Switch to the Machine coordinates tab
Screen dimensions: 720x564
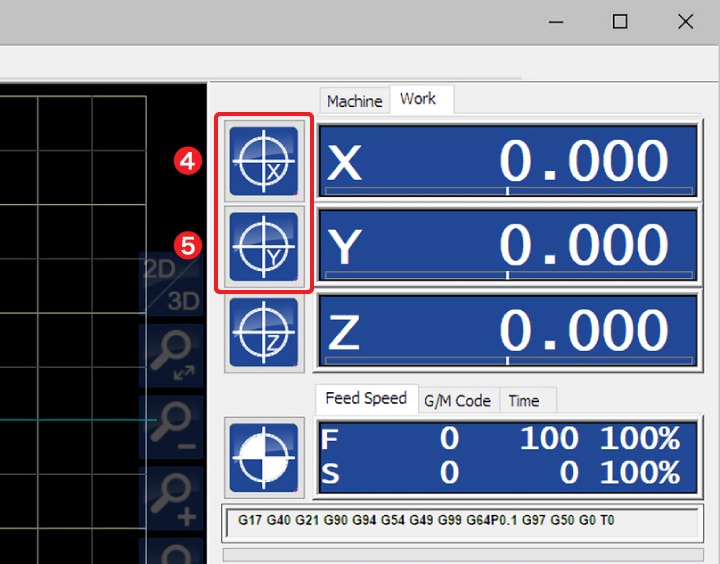[x=354, y=101]
